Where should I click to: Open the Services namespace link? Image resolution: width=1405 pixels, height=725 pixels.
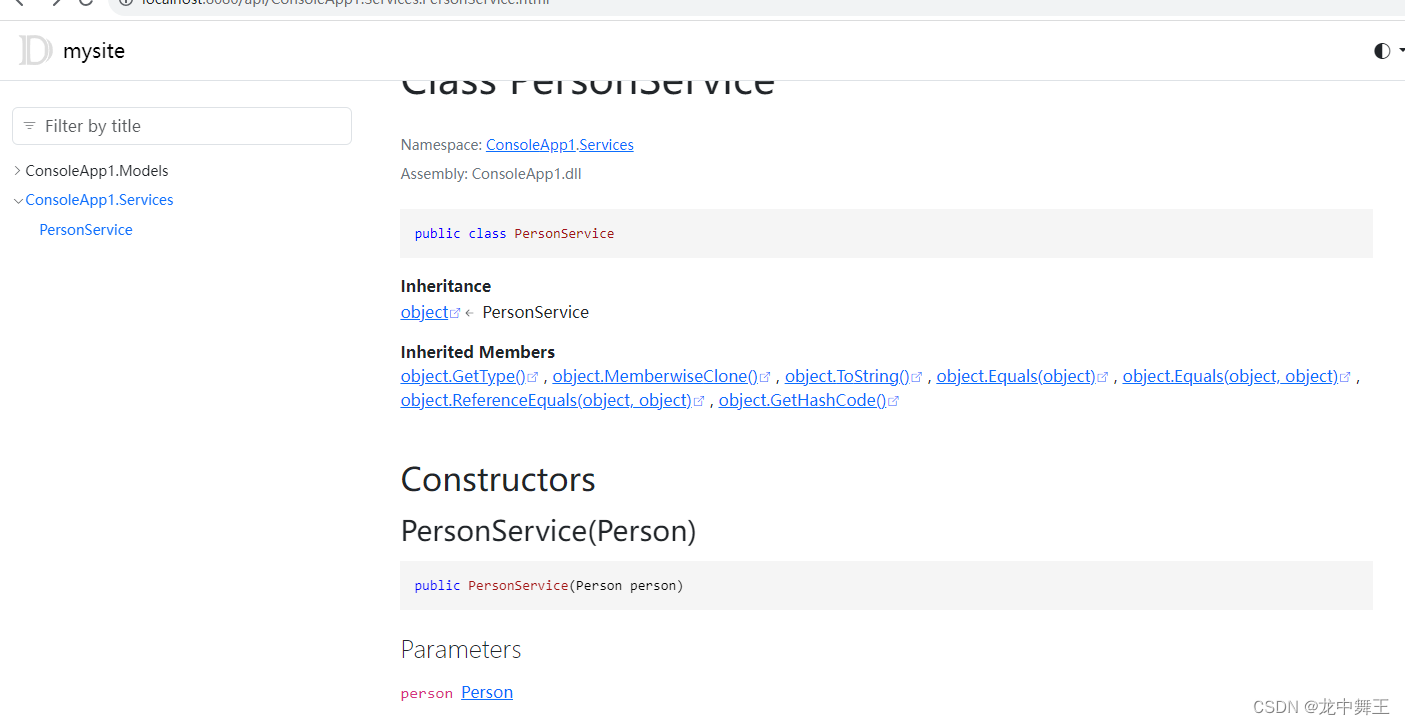coord(606,145)
